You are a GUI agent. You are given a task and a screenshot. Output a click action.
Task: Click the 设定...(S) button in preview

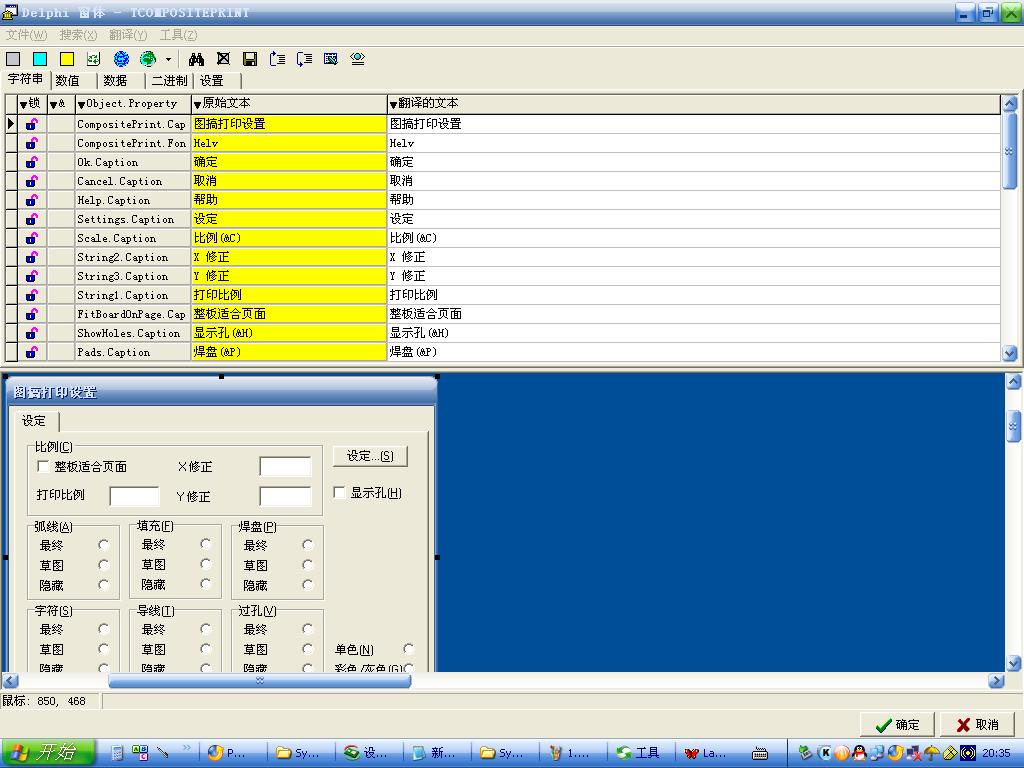[370, 456]
